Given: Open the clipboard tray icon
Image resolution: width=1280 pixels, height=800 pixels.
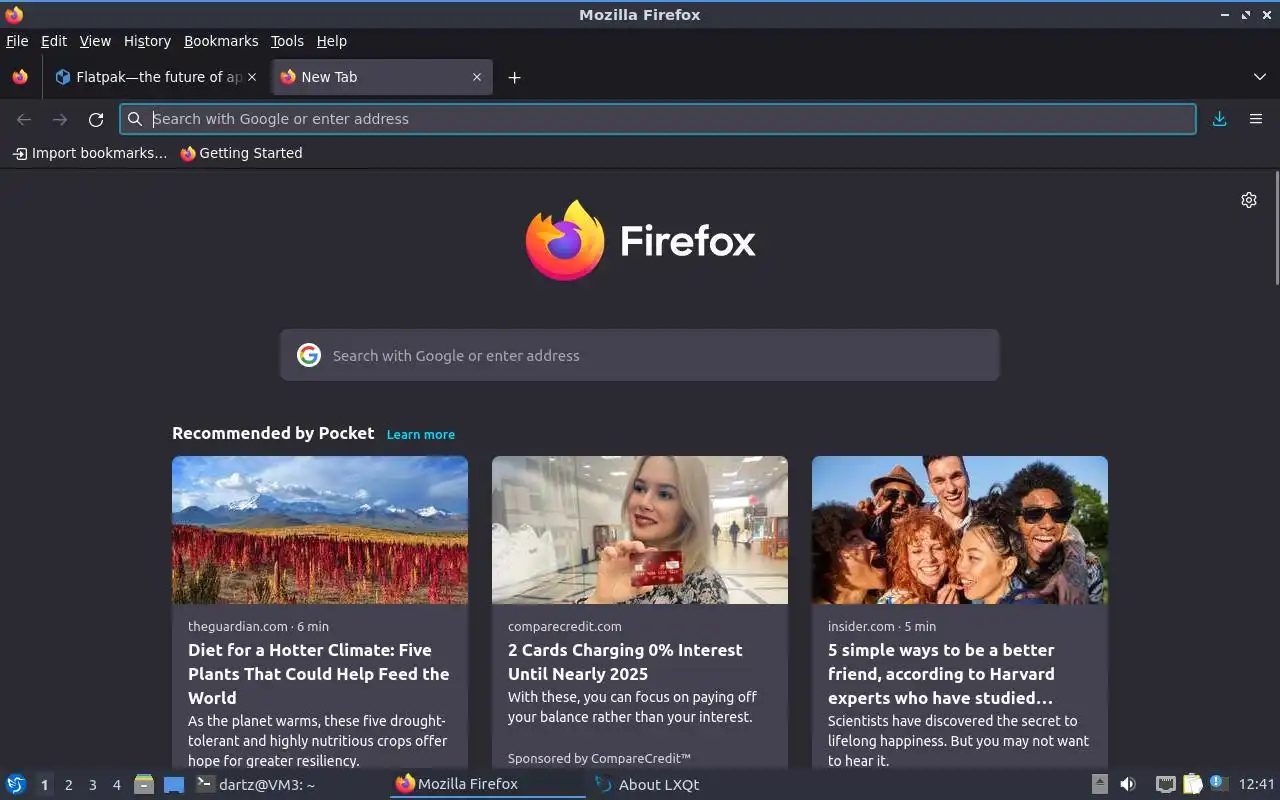Looking at the screenshot, I should click(1192, 784).
